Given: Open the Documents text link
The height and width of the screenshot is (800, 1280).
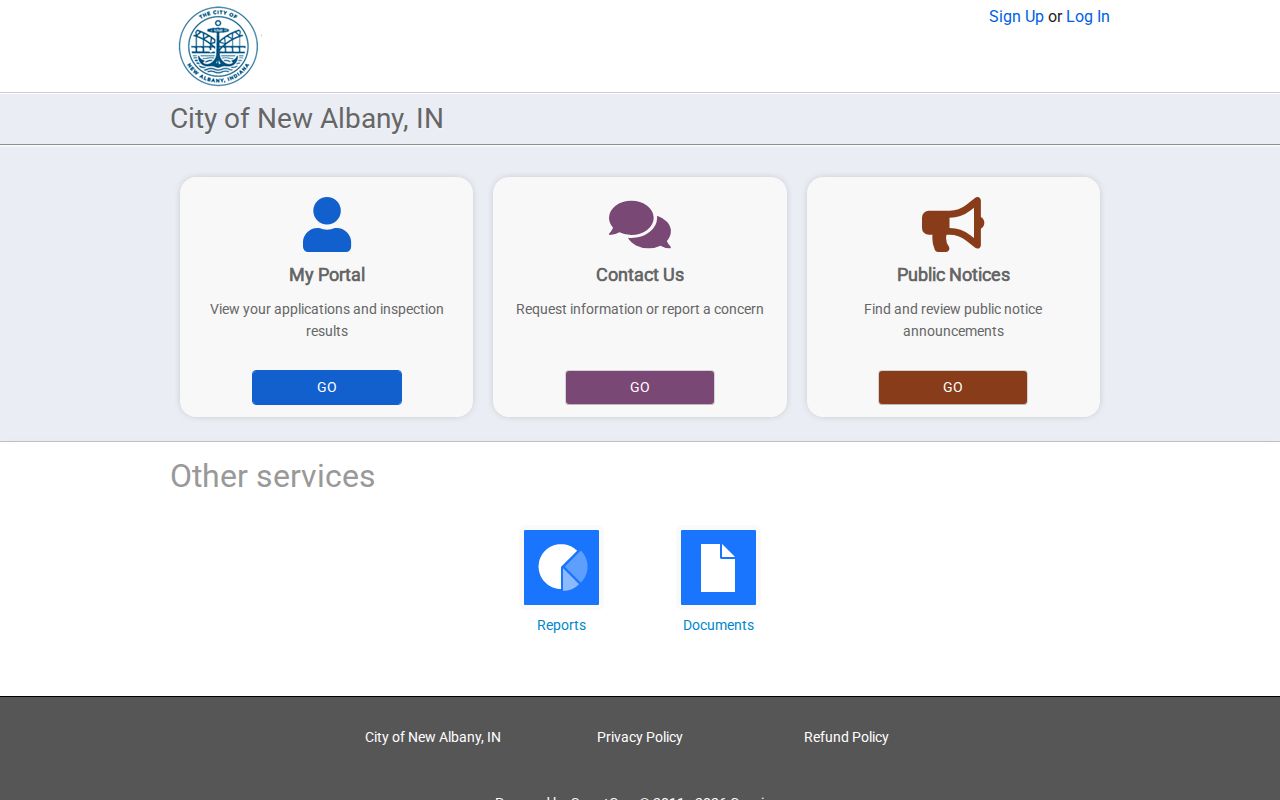Looking at the screenshot, I should pos(718,625).
